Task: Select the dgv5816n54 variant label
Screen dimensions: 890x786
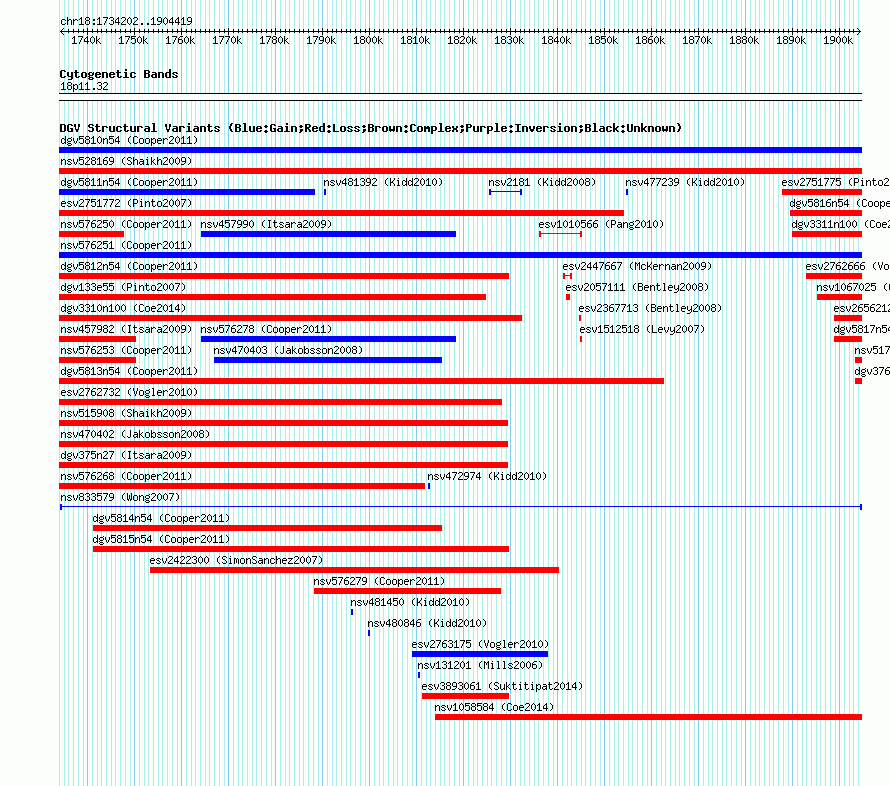Action: (x=839, y=203)
